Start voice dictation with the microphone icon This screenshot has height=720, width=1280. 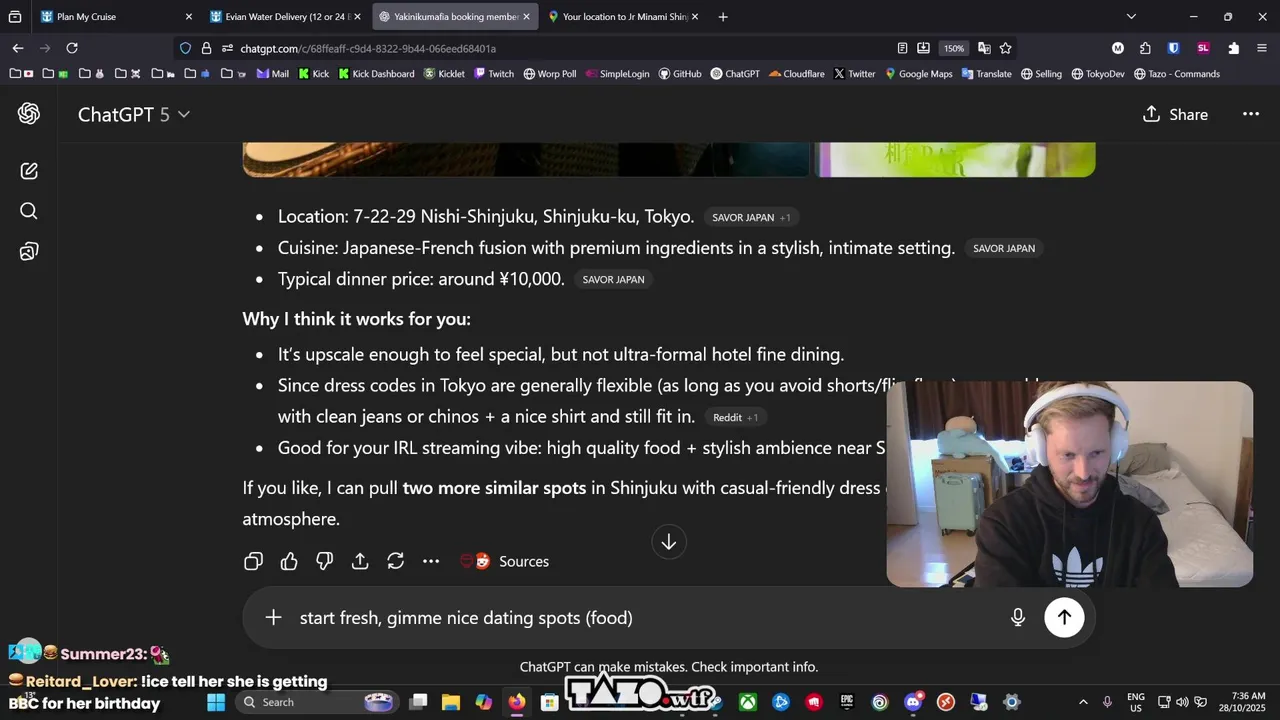1018,617
